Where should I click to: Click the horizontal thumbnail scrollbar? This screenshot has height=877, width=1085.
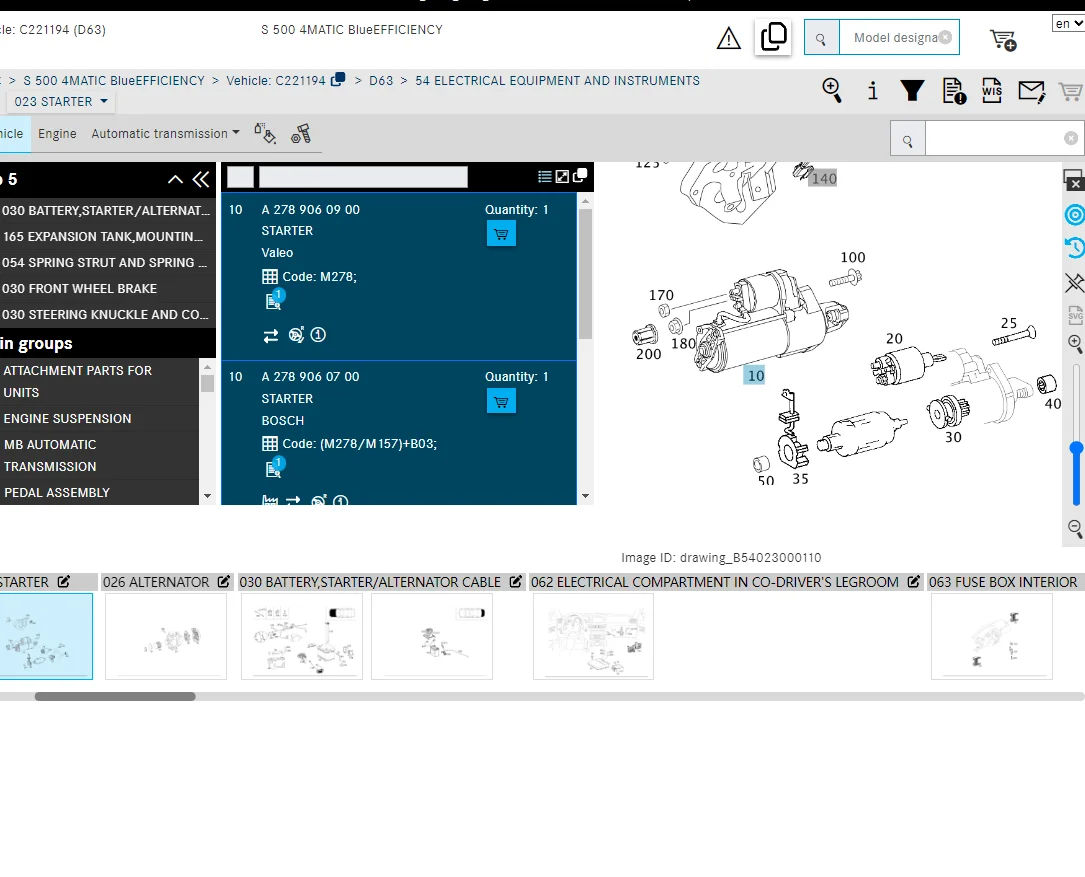(115, 696)
